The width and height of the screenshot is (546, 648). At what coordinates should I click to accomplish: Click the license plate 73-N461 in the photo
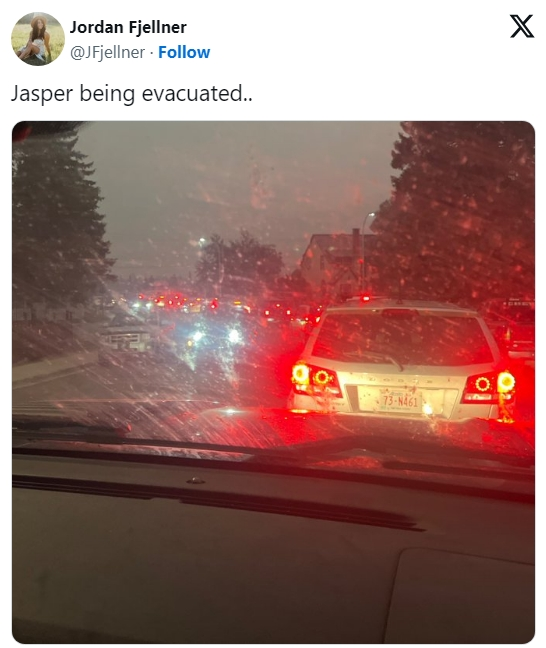pyautogui.click(x=400, y=400)
